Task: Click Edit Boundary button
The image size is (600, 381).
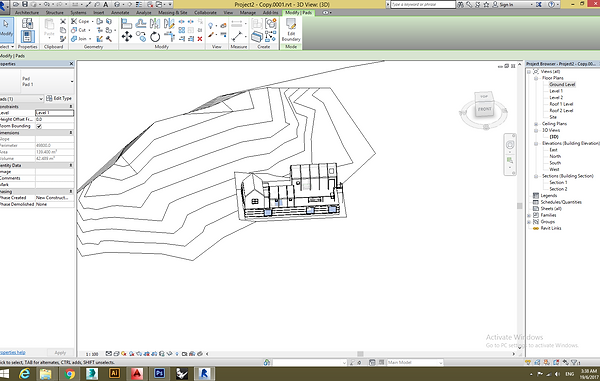Action: (x=291, y=30)
